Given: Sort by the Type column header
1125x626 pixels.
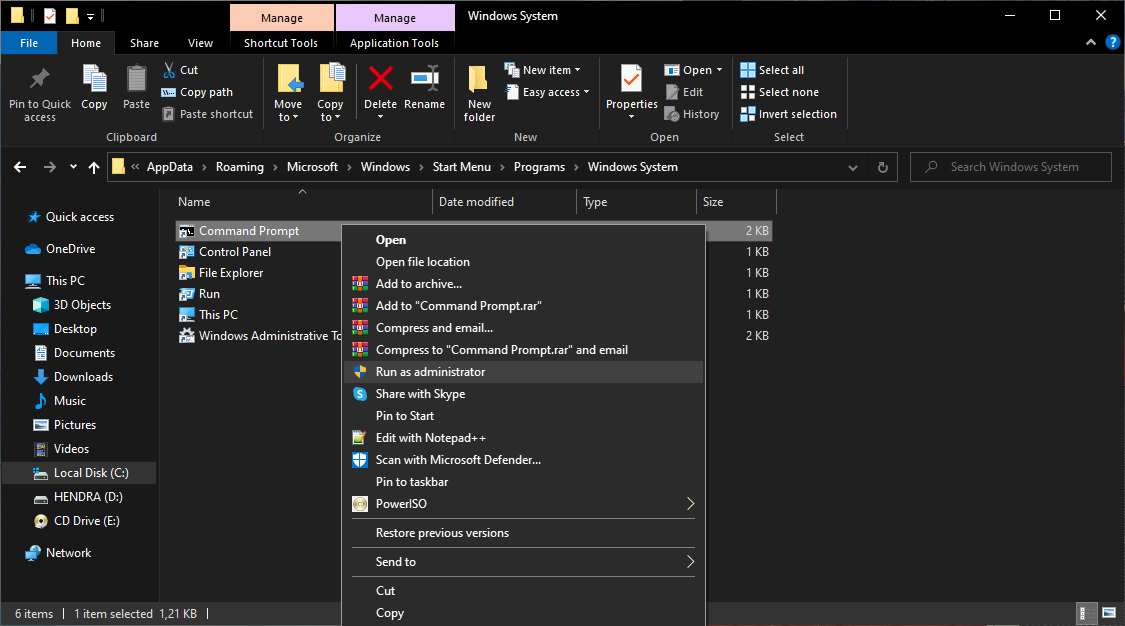Looking at the screenshot, I should click(x=595, y=202).
